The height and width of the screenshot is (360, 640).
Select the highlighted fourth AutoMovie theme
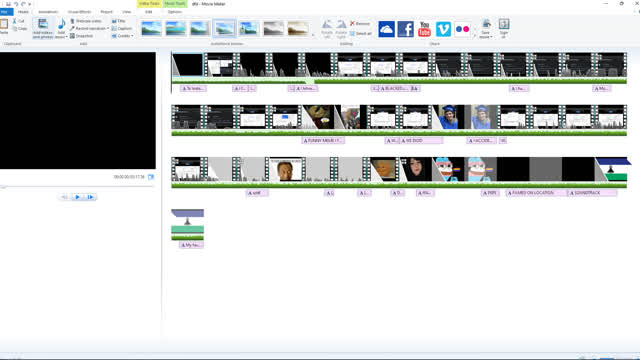(x=224, y=29)
